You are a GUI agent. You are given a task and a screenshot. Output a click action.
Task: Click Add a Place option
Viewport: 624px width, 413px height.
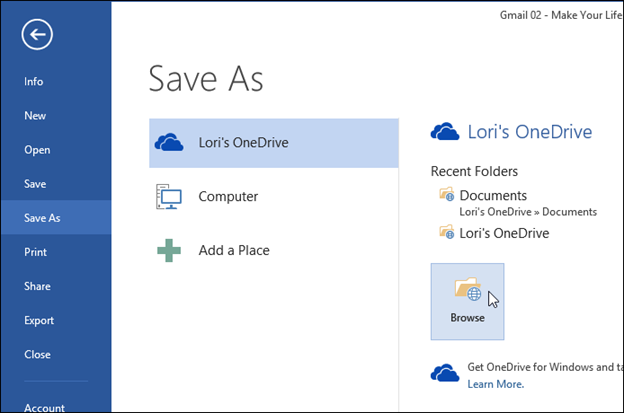click(x=274, y=250)
